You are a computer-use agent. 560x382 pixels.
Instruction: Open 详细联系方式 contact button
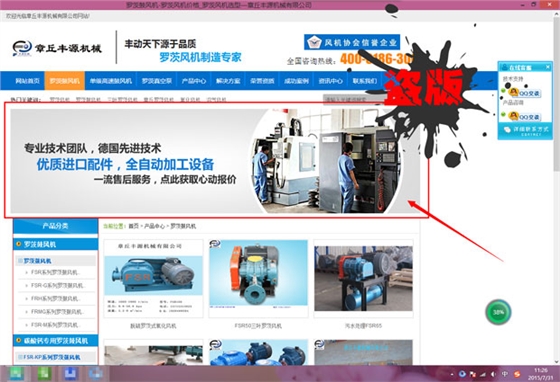click(525, 130)
